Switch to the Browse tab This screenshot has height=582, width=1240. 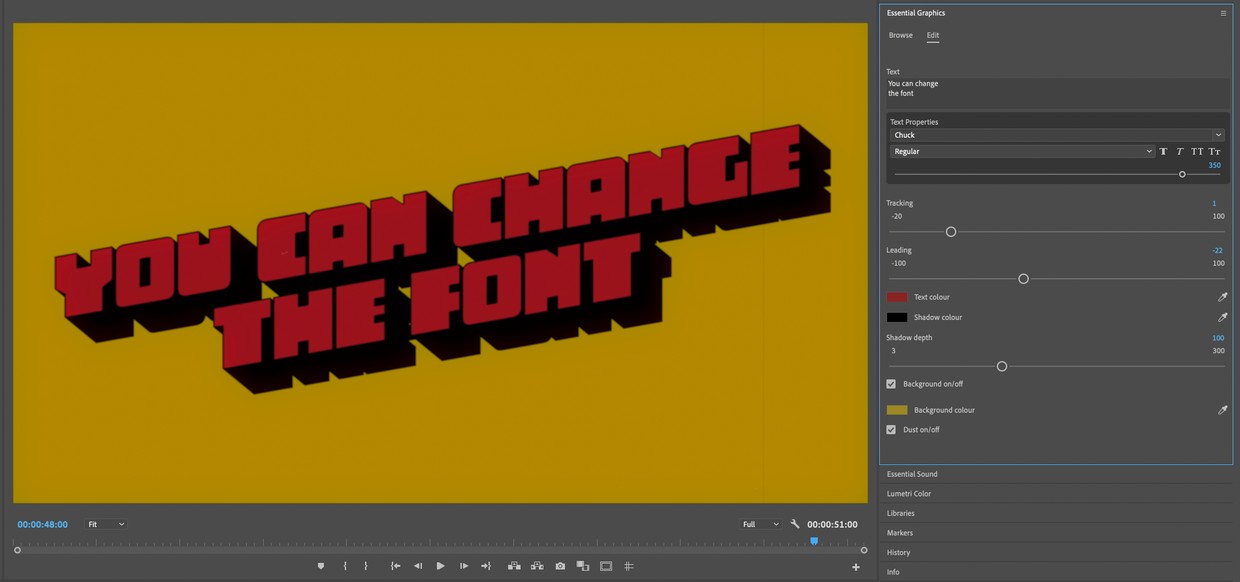(900, 35)
